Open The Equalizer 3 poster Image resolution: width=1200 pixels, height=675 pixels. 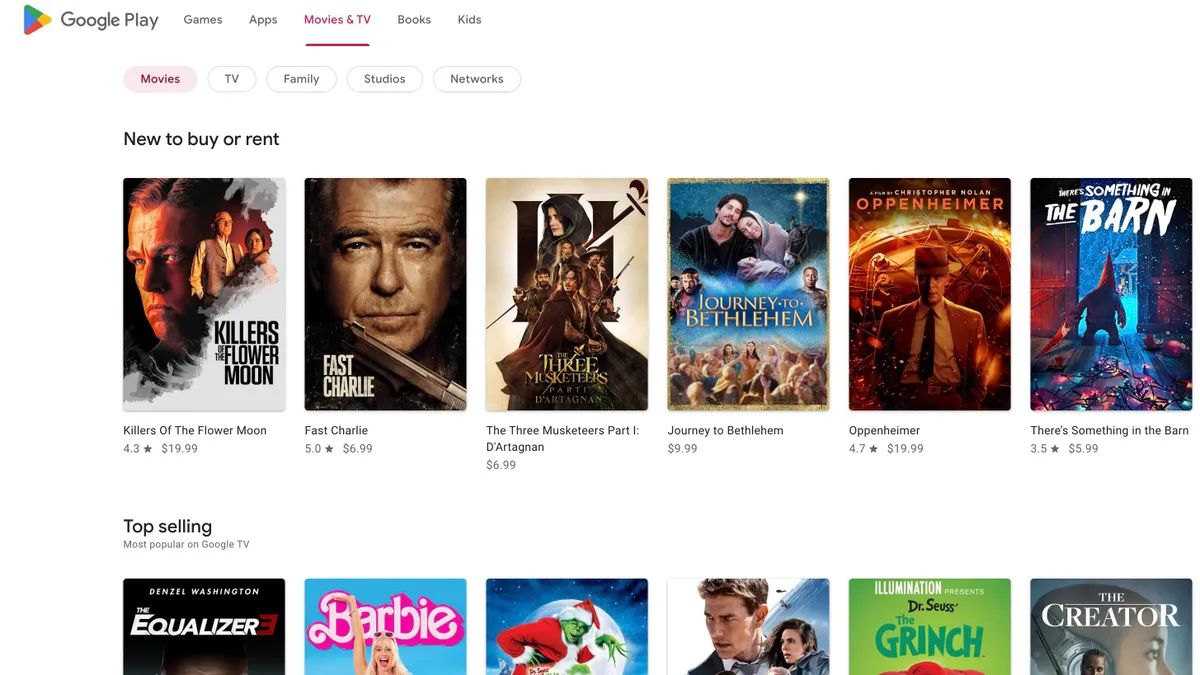click(x=204, y=627)
